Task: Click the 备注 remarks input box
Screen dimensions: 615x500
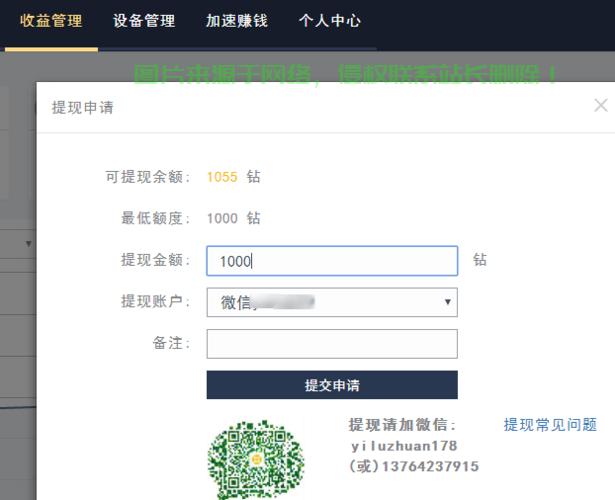Action: (331, 344)
